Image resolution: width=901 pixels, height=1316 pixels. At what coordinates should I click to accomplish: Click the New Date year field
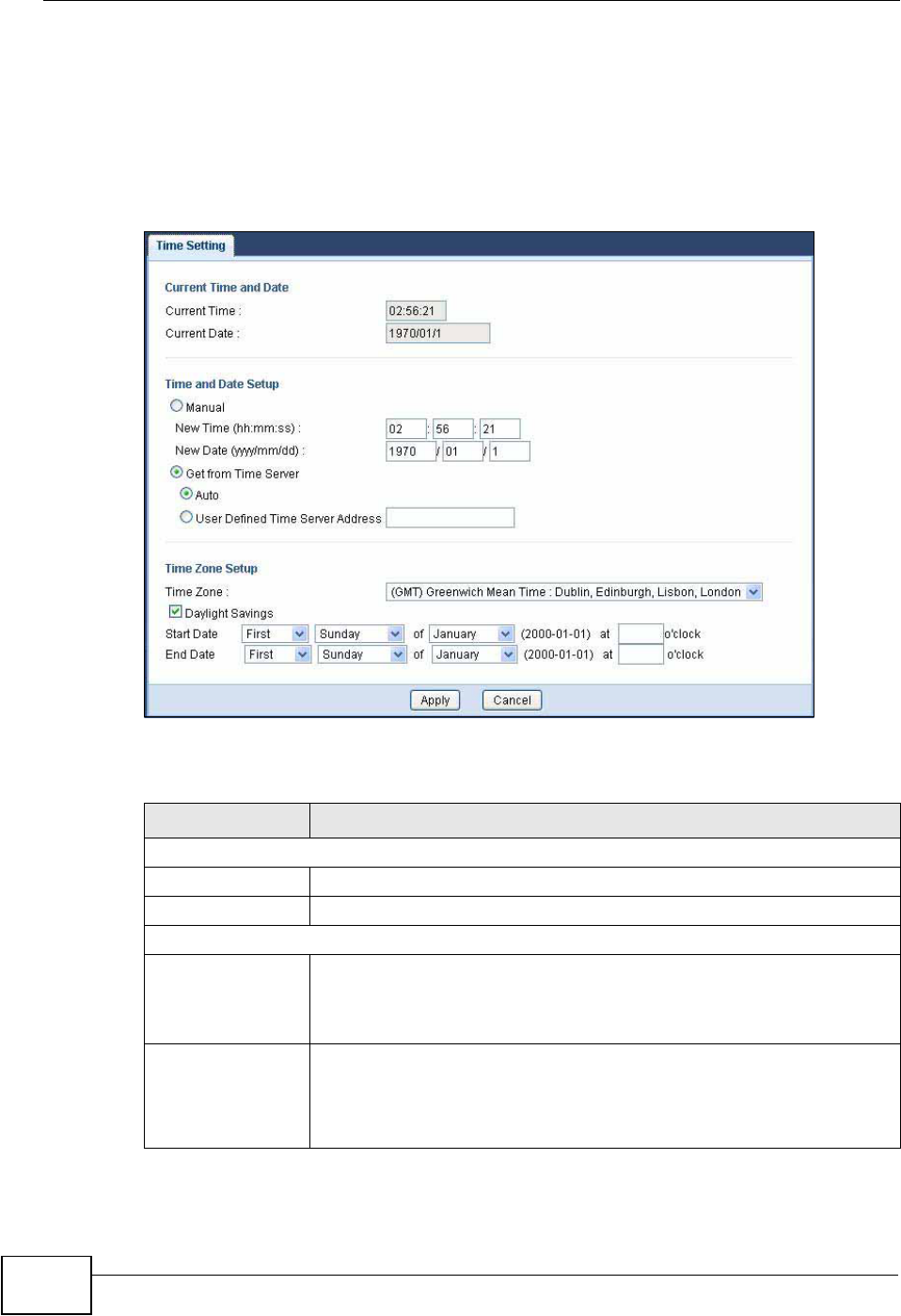pyautogui.click(x=411, y=451)
